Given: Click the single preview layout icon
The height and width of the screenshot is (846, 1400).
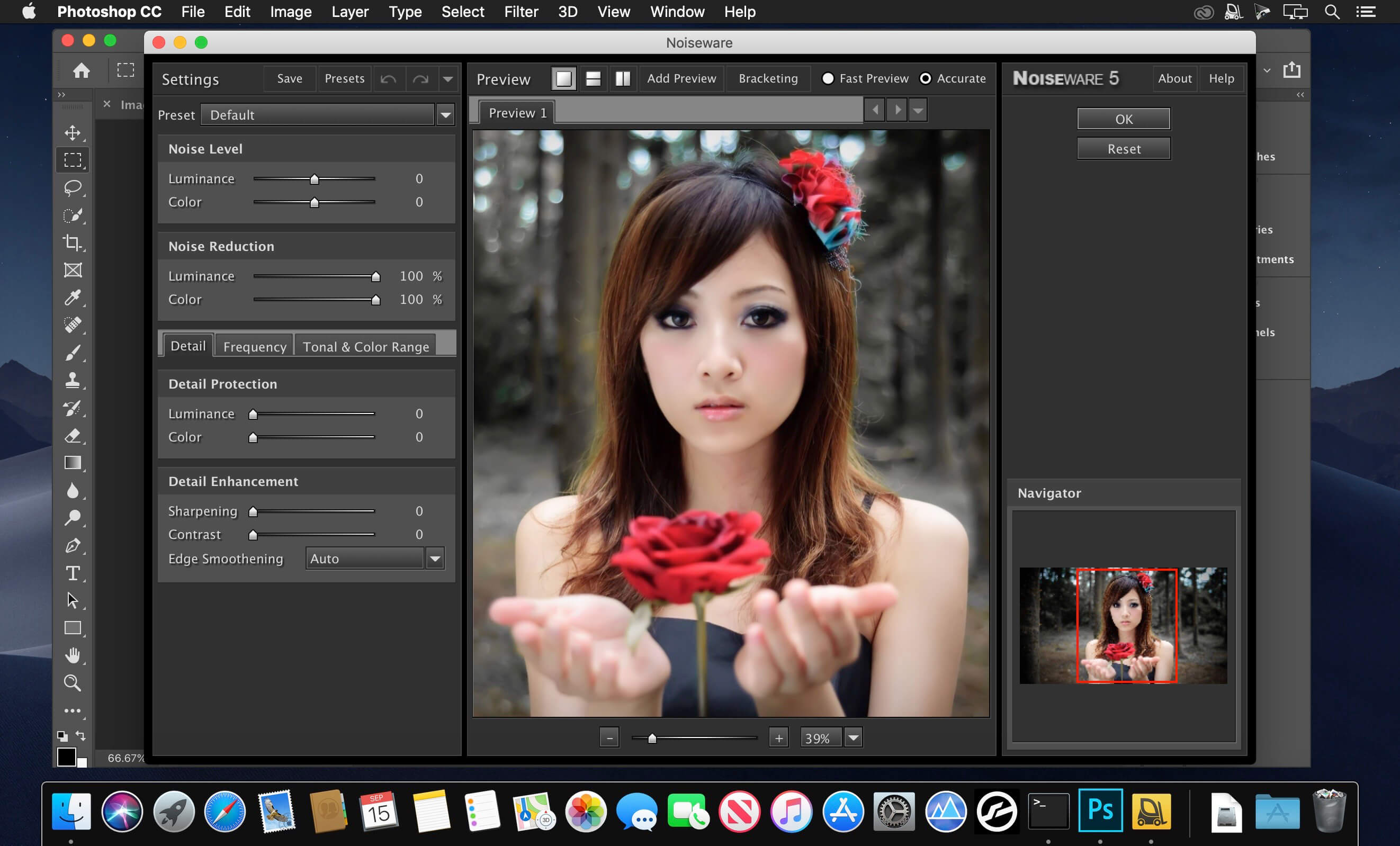Looking at the screenshot, I should pyautogui.click(x=562, y=78).
